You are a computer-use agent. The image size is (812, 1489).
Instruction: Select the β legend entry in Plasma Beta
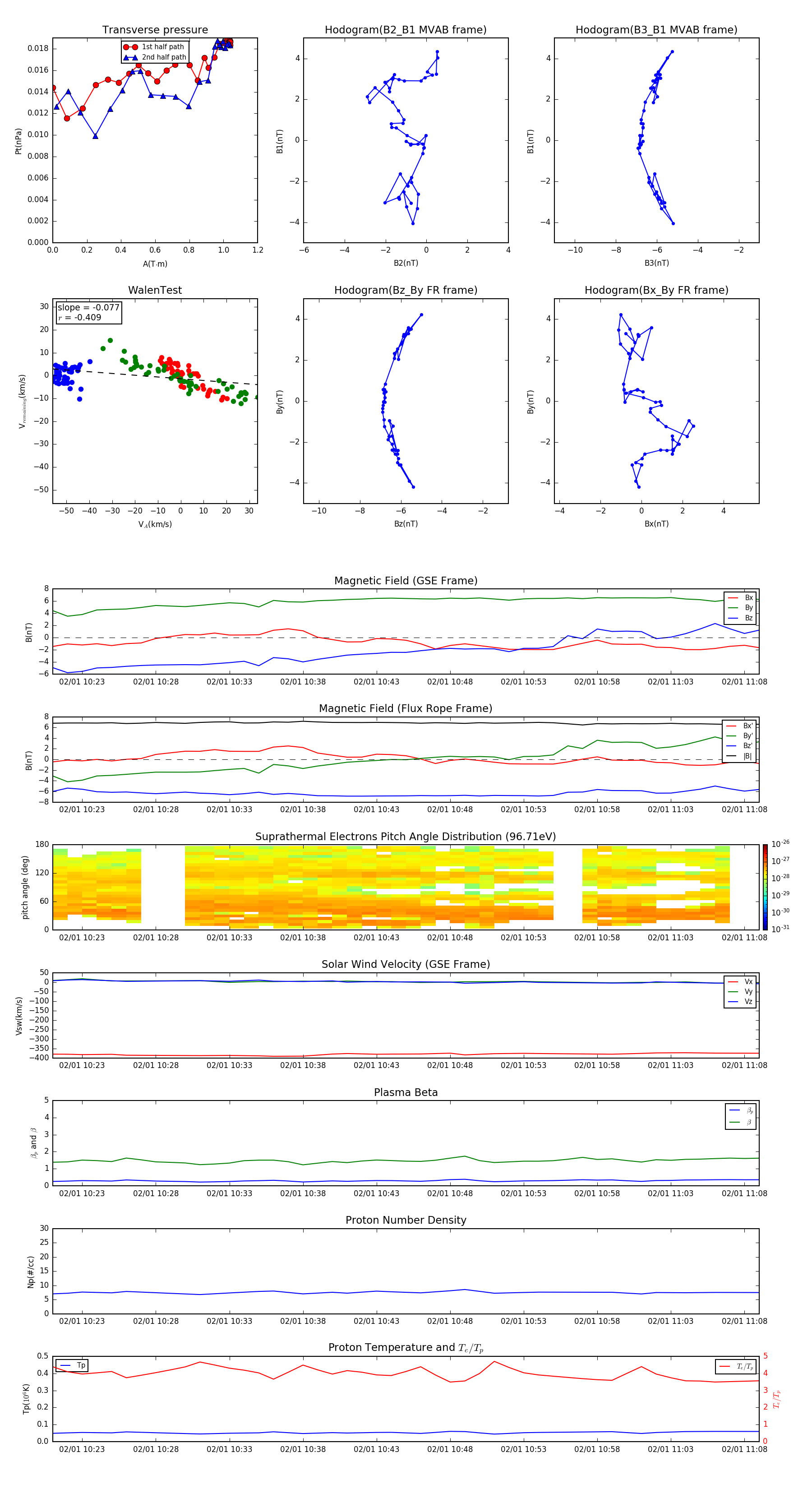point(741,1122)
